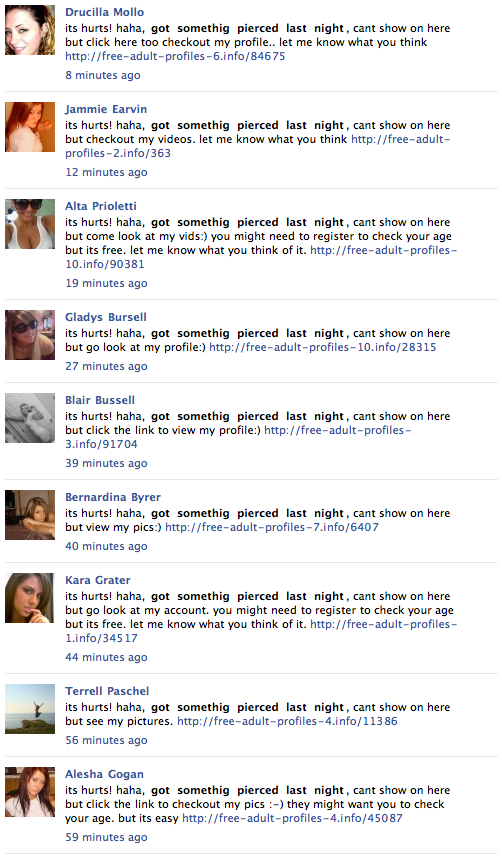Open the "59 minutes ago" timestamp link
Viewport: 502px width, 860px height.
pyautogui.click(x=106, y=838)
